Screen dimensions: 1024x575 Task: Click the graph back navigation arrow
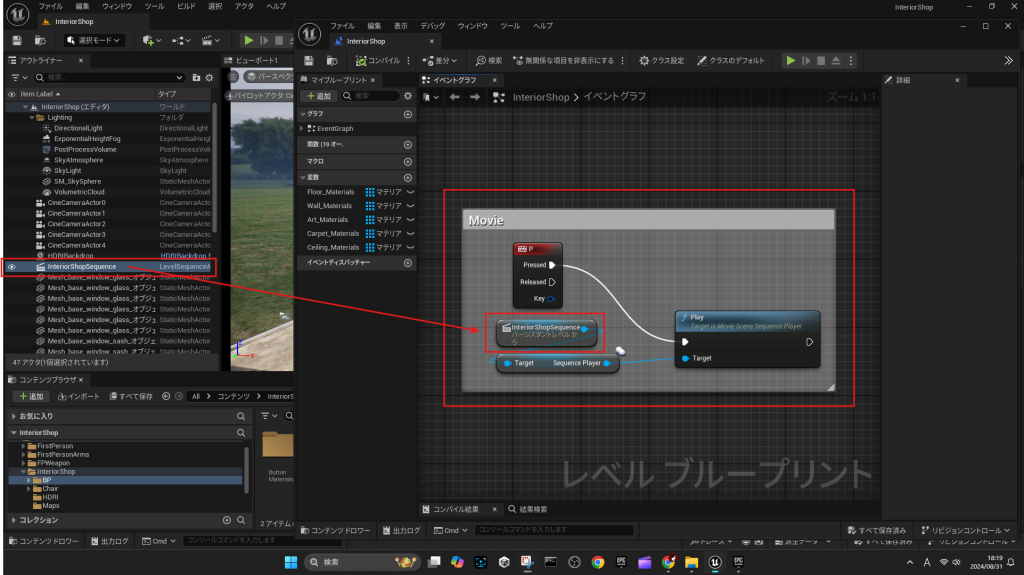(x=455, y=97)
